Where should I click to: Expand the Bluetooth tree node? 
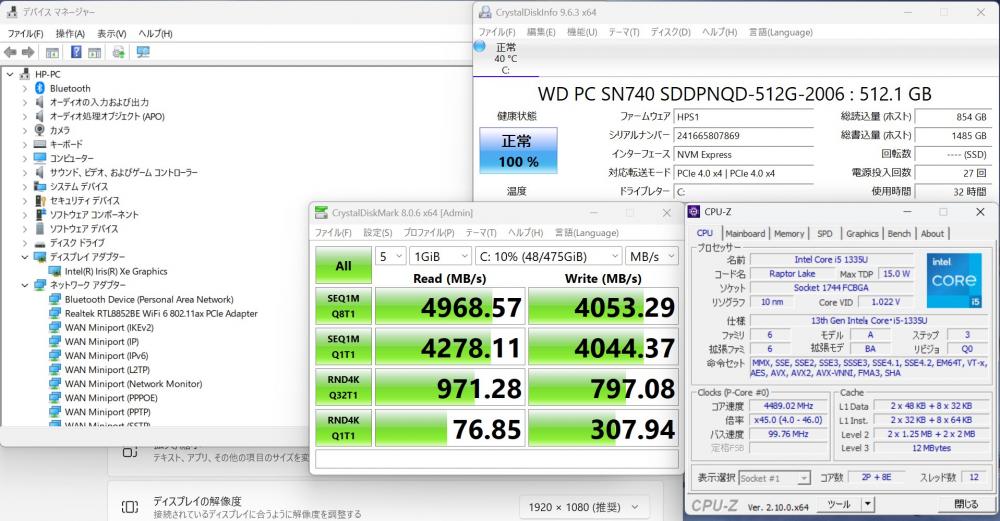click(25, 88)
